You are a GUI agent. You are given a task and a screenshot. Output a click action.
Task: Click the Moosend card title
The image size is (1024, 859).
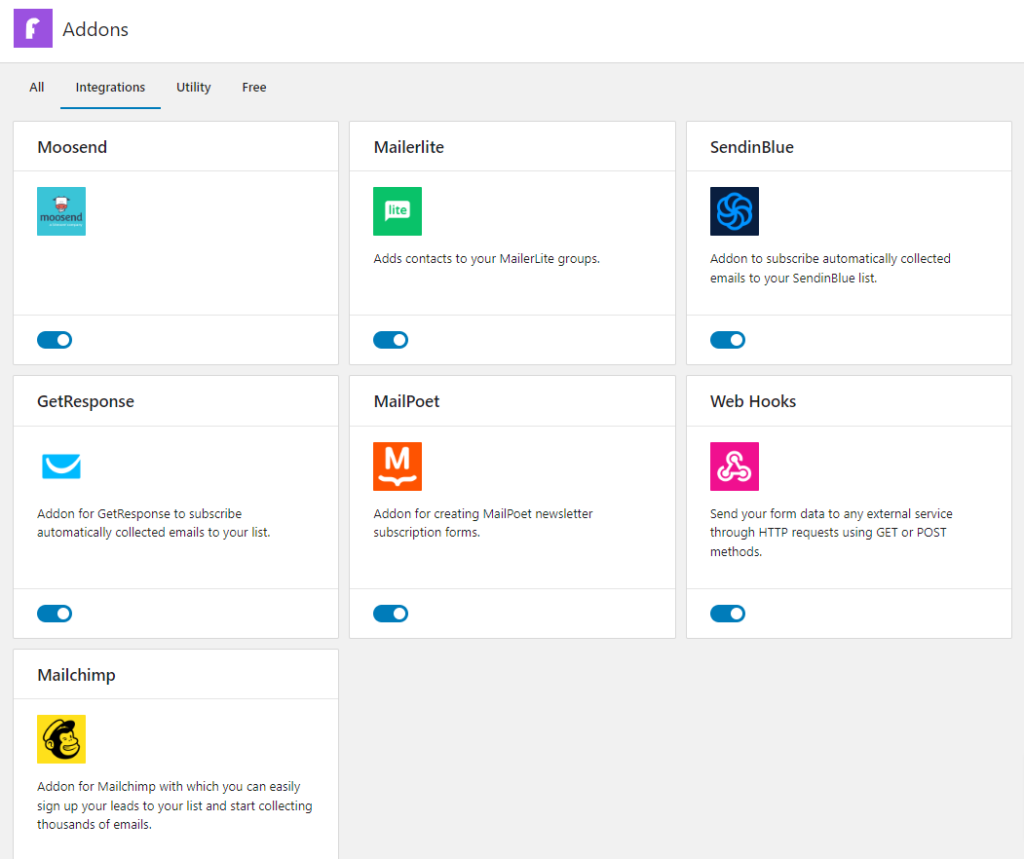(72, 147)
